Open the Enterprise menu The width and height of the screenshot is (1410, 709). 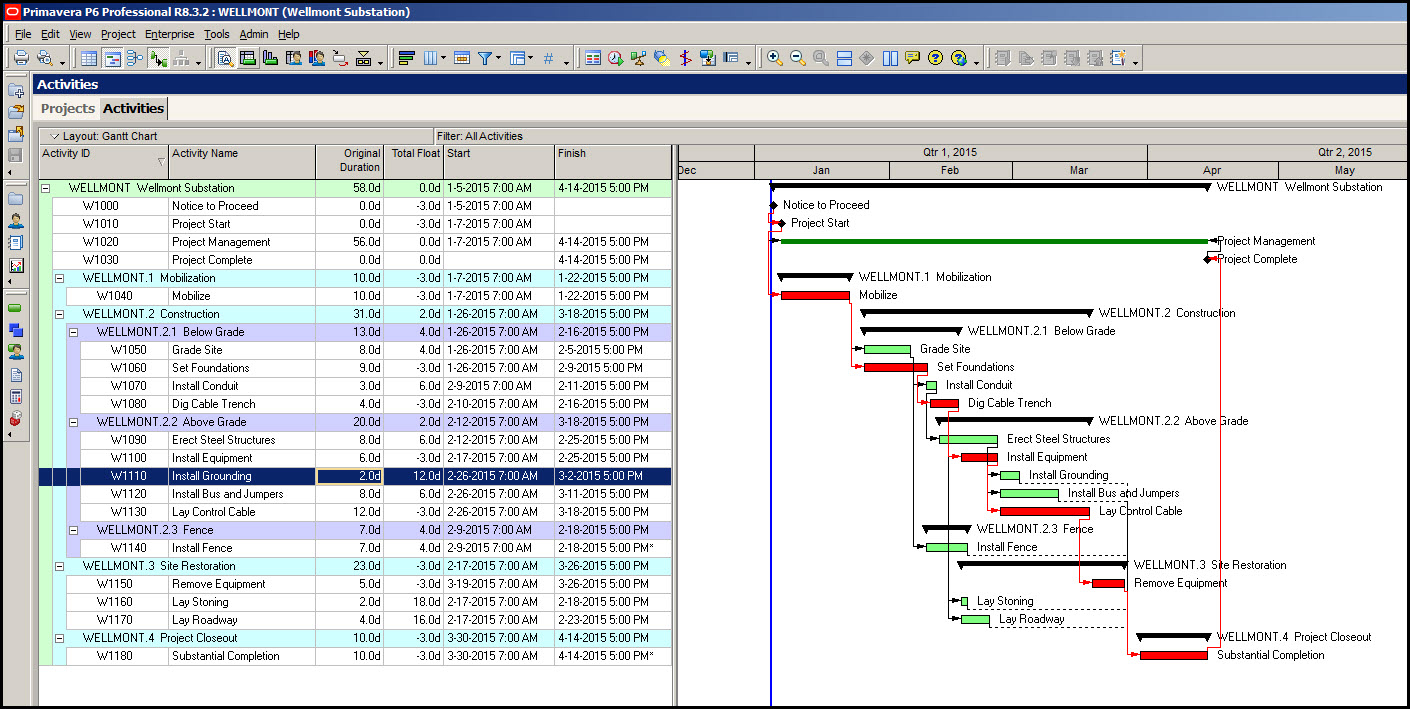(x=170, y=34)
